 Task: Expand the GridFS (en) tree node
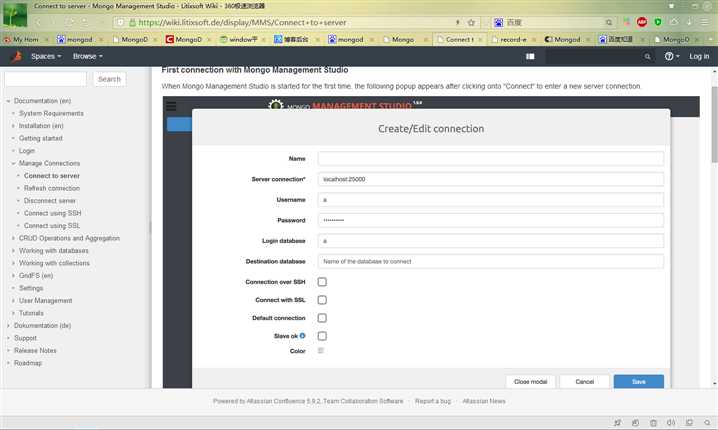coord(13,276)
